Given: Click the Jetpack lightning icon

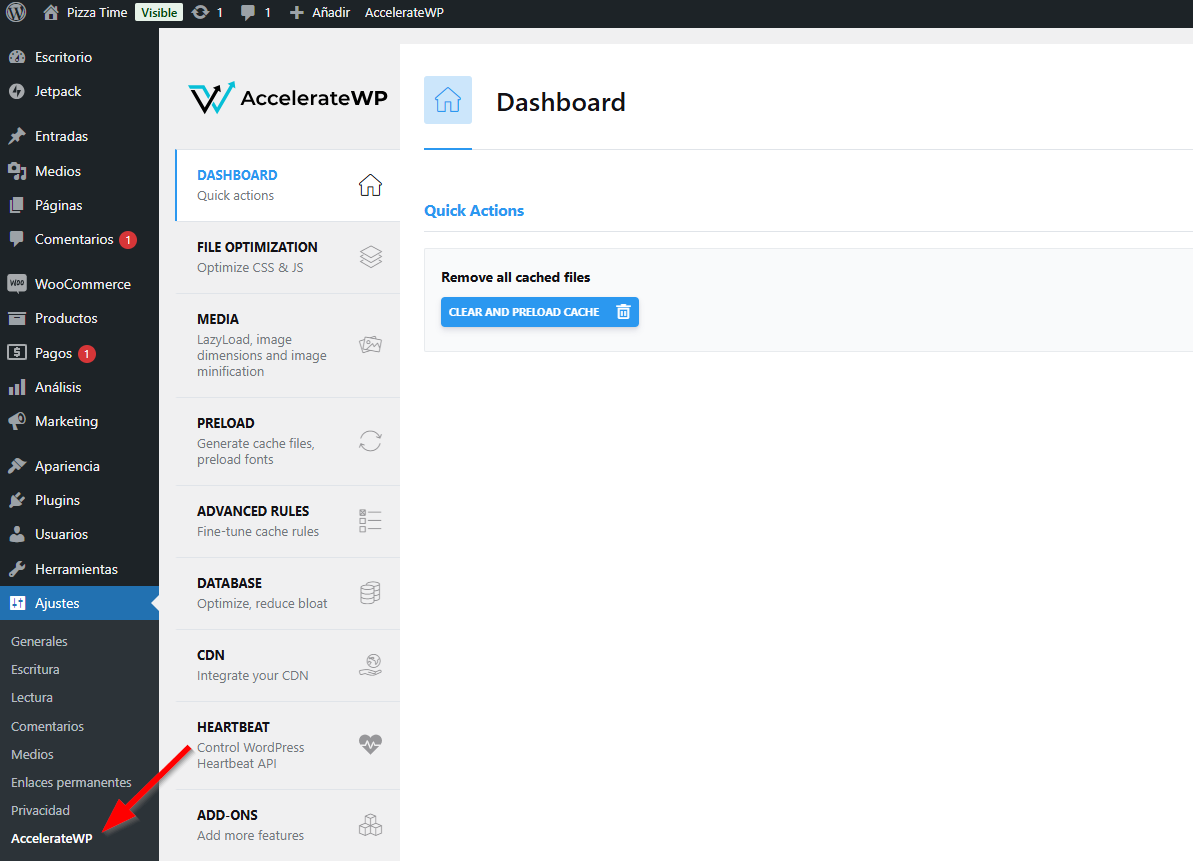Looking at the screenshot, I should (17, 91).
